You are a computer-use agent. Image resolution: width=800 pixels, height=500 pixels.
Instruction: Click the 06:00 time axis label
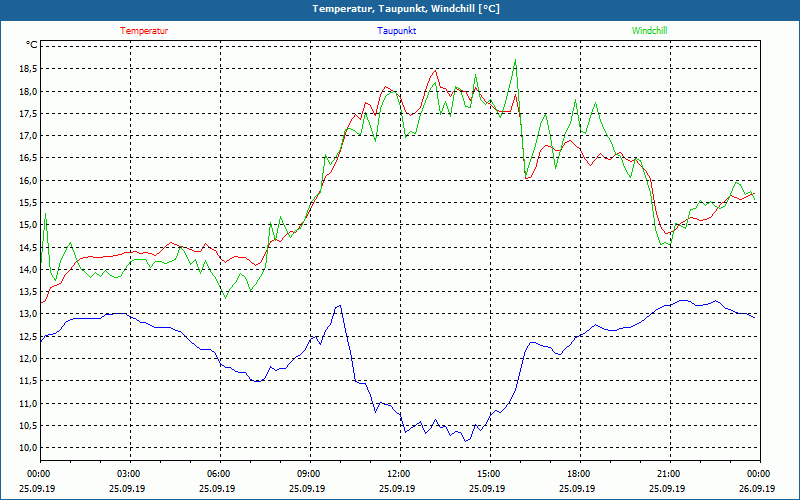(x=220, y=474)
